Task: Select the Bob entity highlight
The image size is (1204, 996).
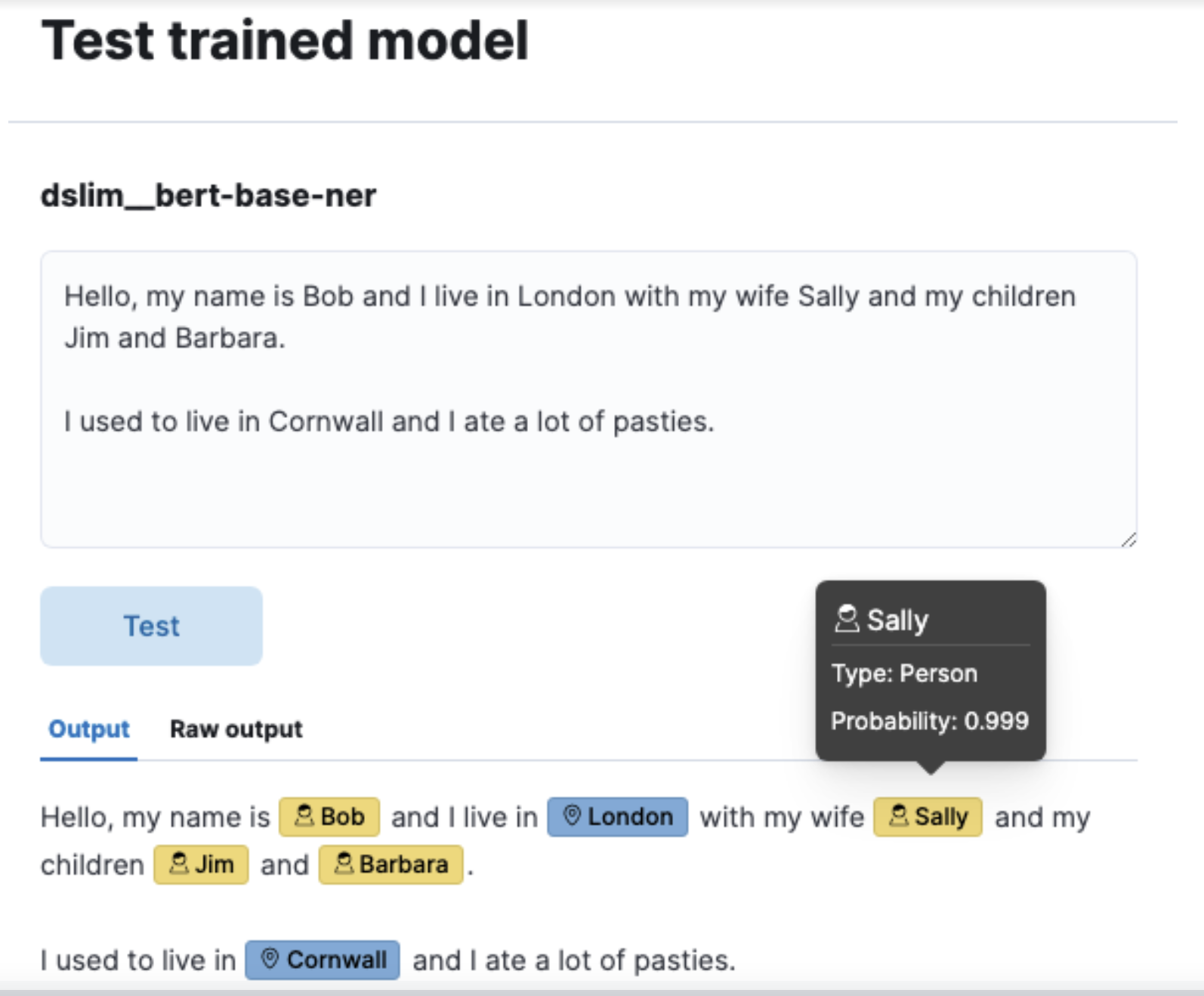Action: 329,817
